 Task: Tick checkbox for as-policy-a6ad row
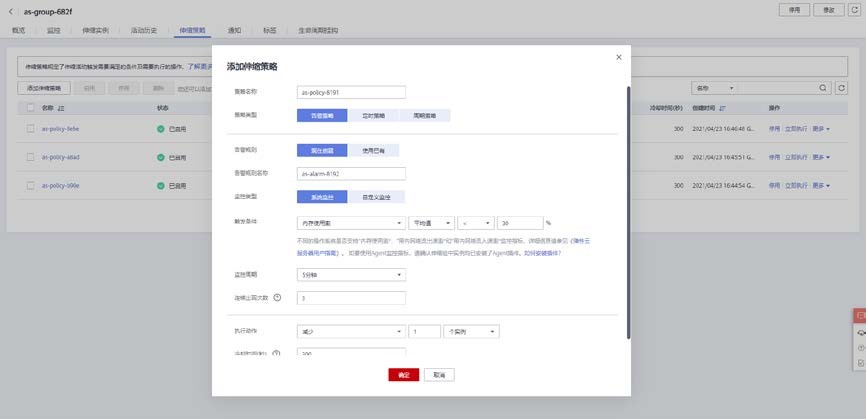click(31, 157)
